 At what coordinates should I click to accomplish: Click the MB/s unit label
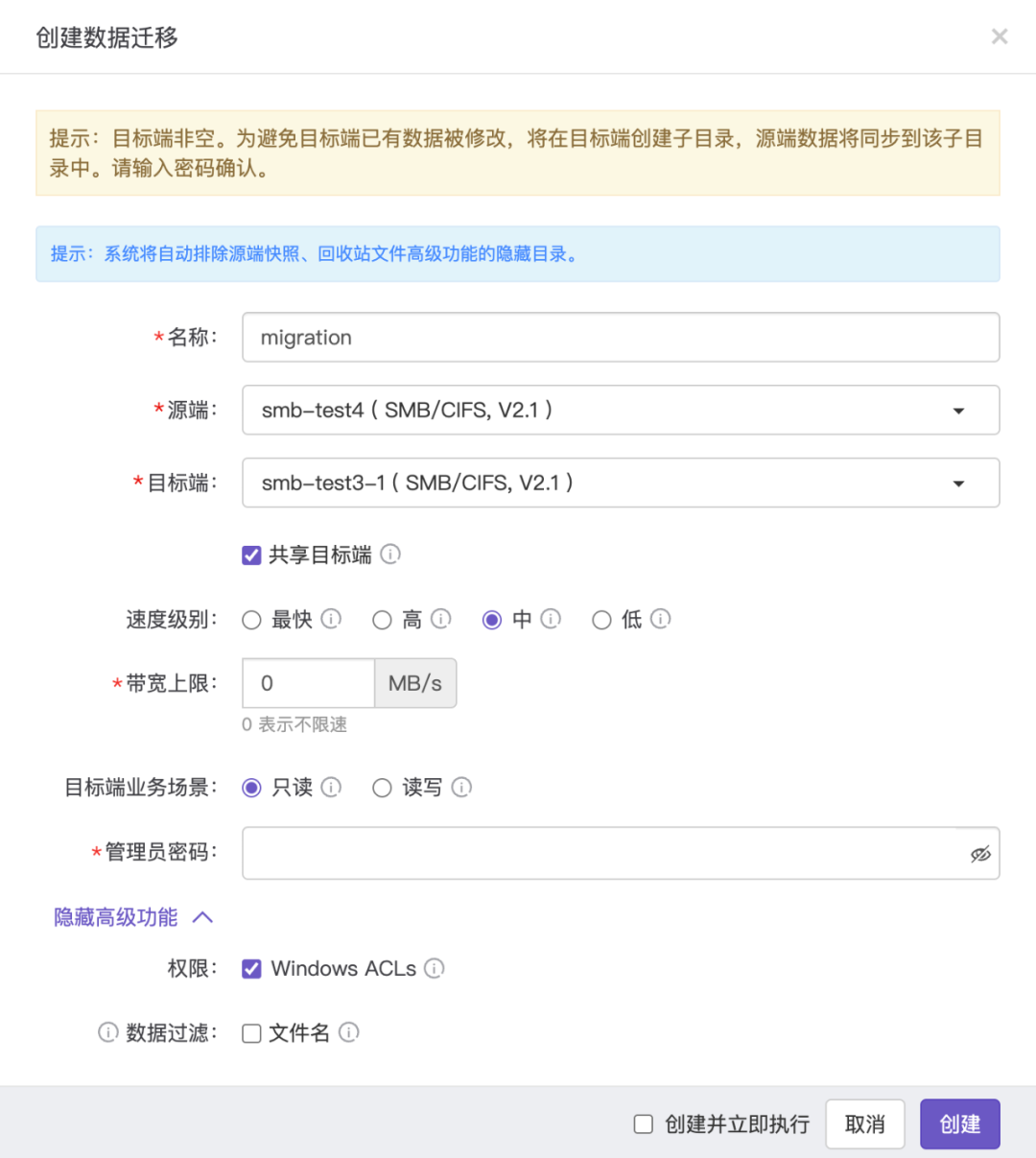pos(415,683)
